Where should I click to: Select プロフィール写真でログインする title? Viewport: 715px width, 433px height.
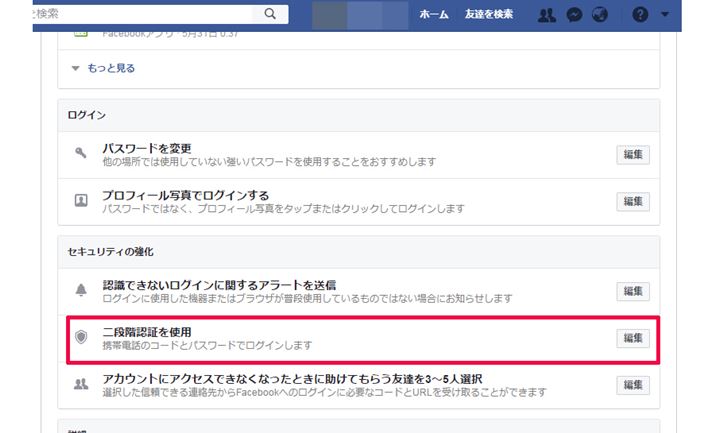click(x=186, y=195)
